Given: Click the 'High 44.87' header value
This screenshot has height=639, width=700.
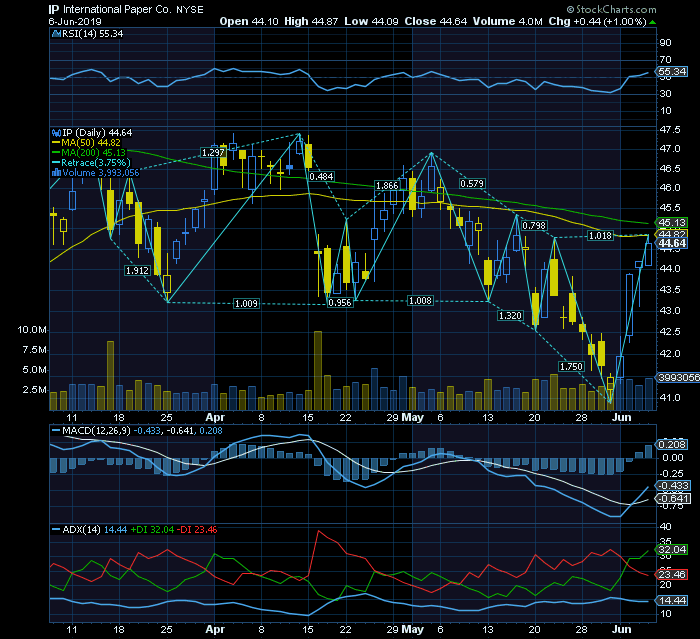Looking at the screenshot, I should 311,21.
